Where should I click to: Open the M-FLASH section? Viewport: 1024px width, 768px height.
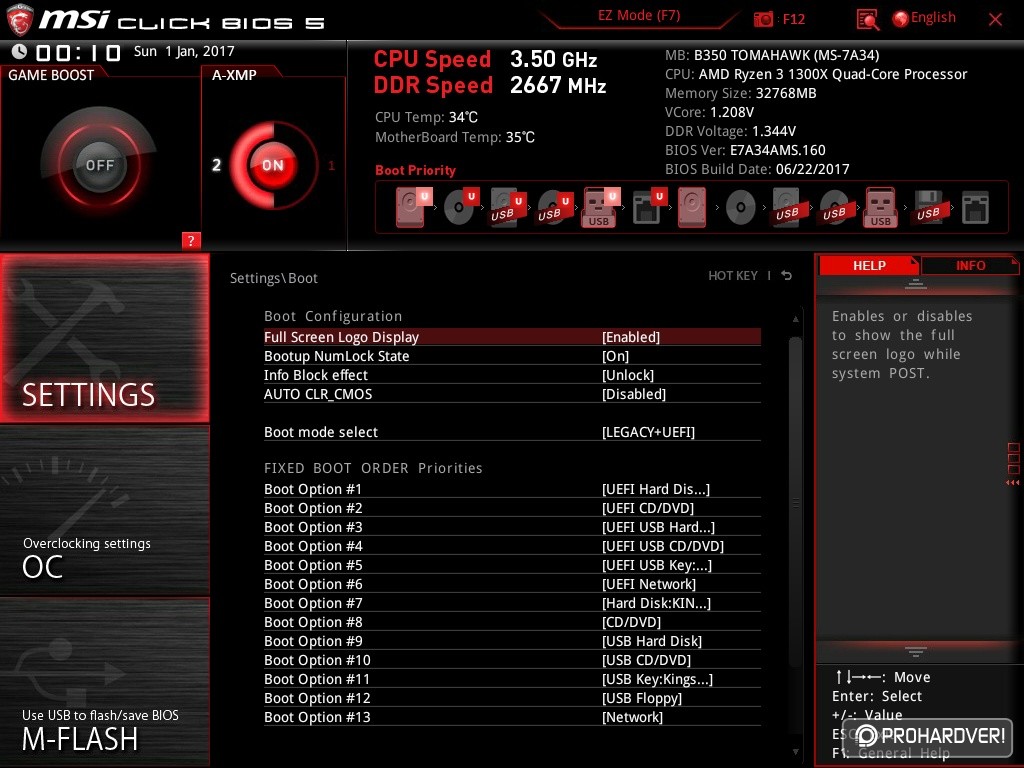point(104,682)
